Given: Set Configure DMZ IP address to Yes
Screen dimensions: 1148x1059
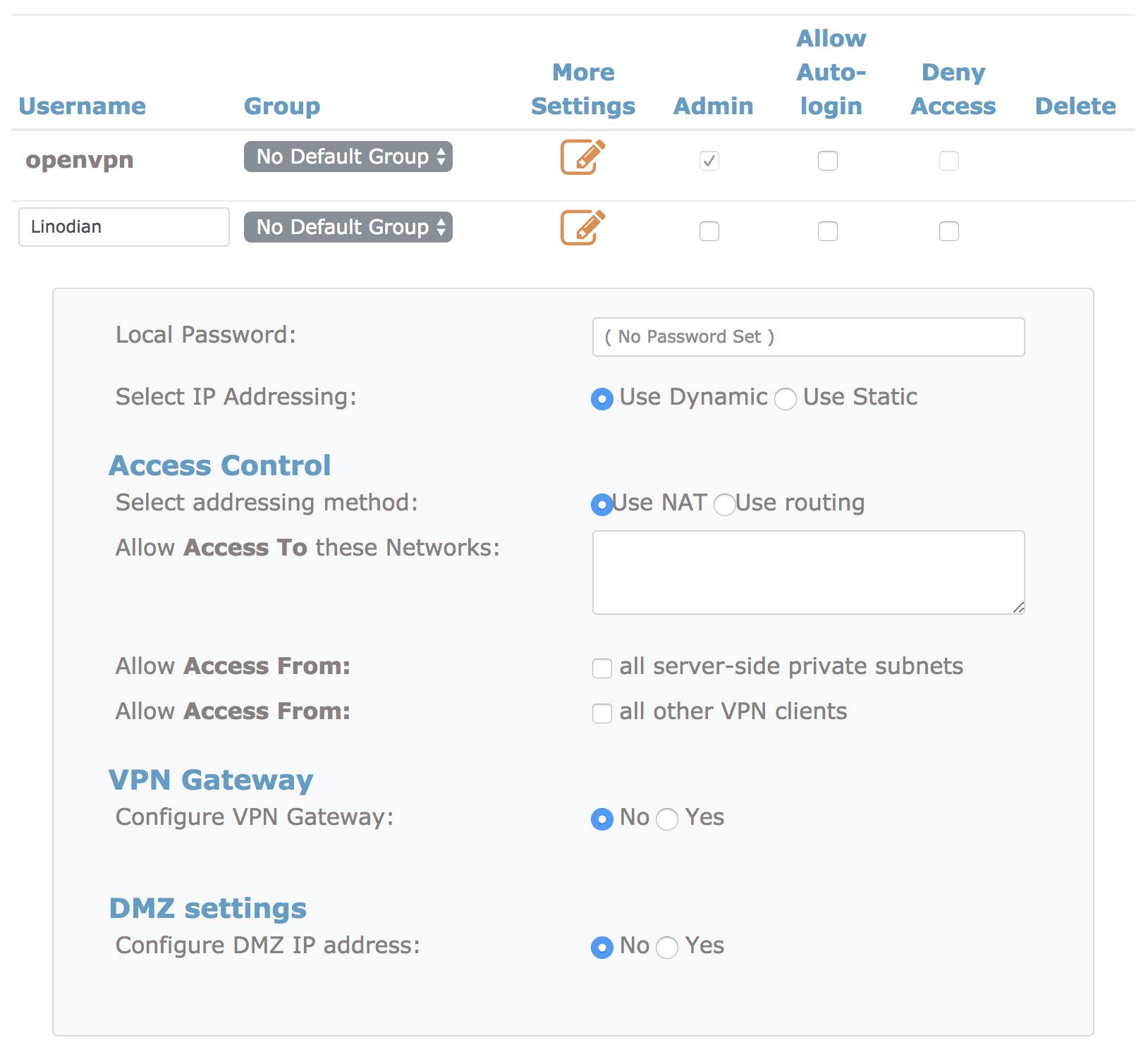Looking at the screenshot, I should 667,948.
